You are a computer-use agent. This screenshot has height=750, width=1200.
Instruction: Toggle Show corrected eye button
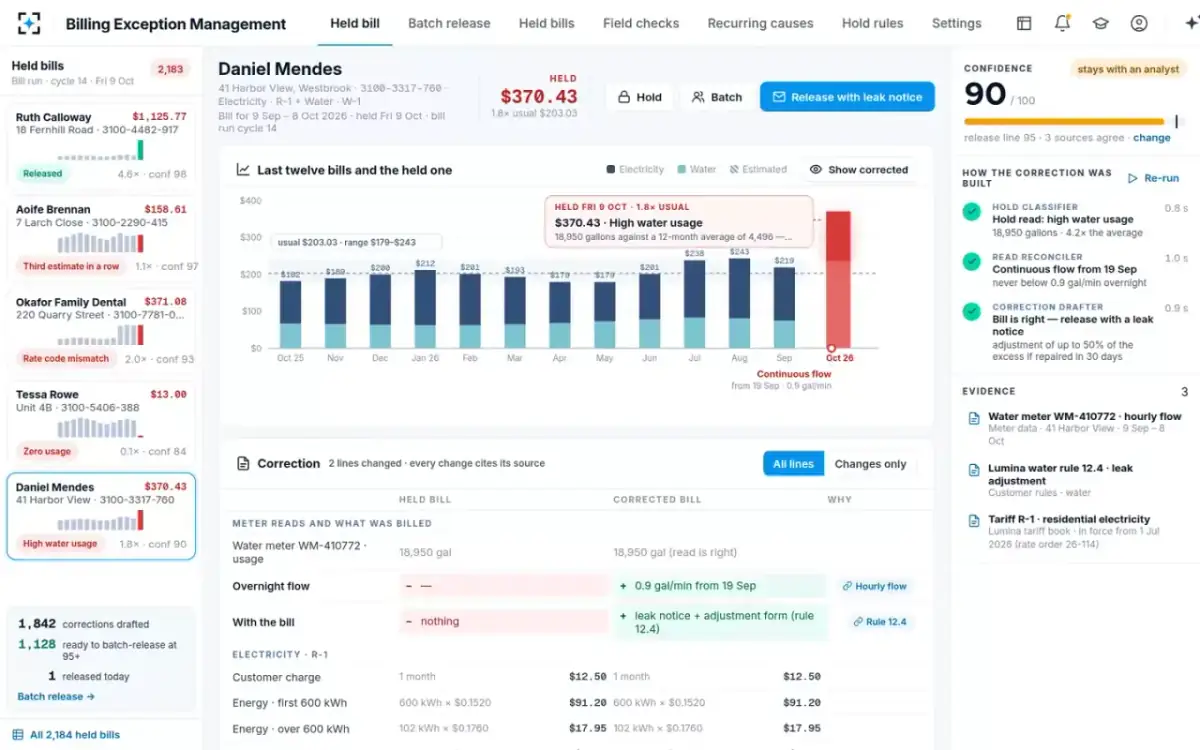[858, 170]
